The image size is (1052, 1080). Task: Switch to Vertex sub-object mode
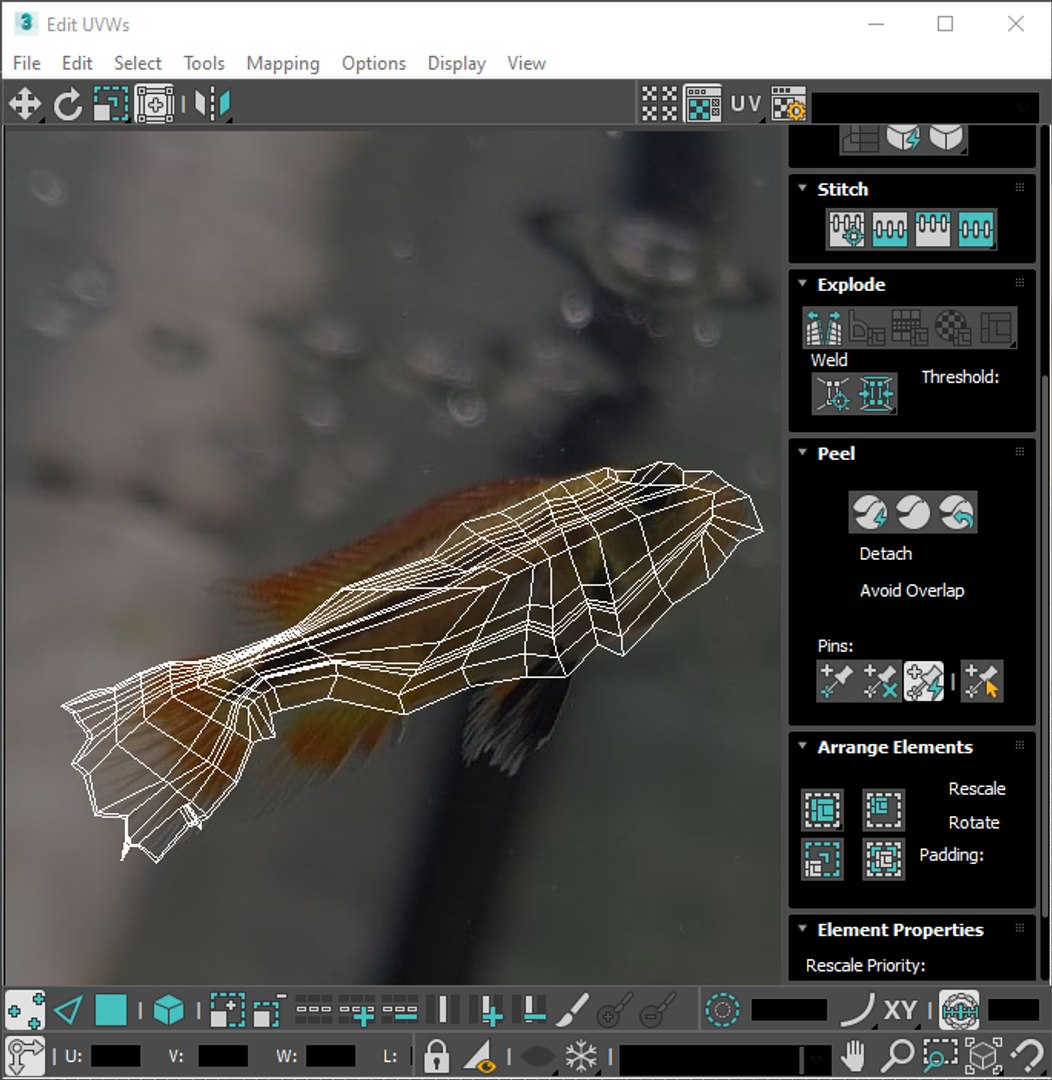coord(25,1011)
